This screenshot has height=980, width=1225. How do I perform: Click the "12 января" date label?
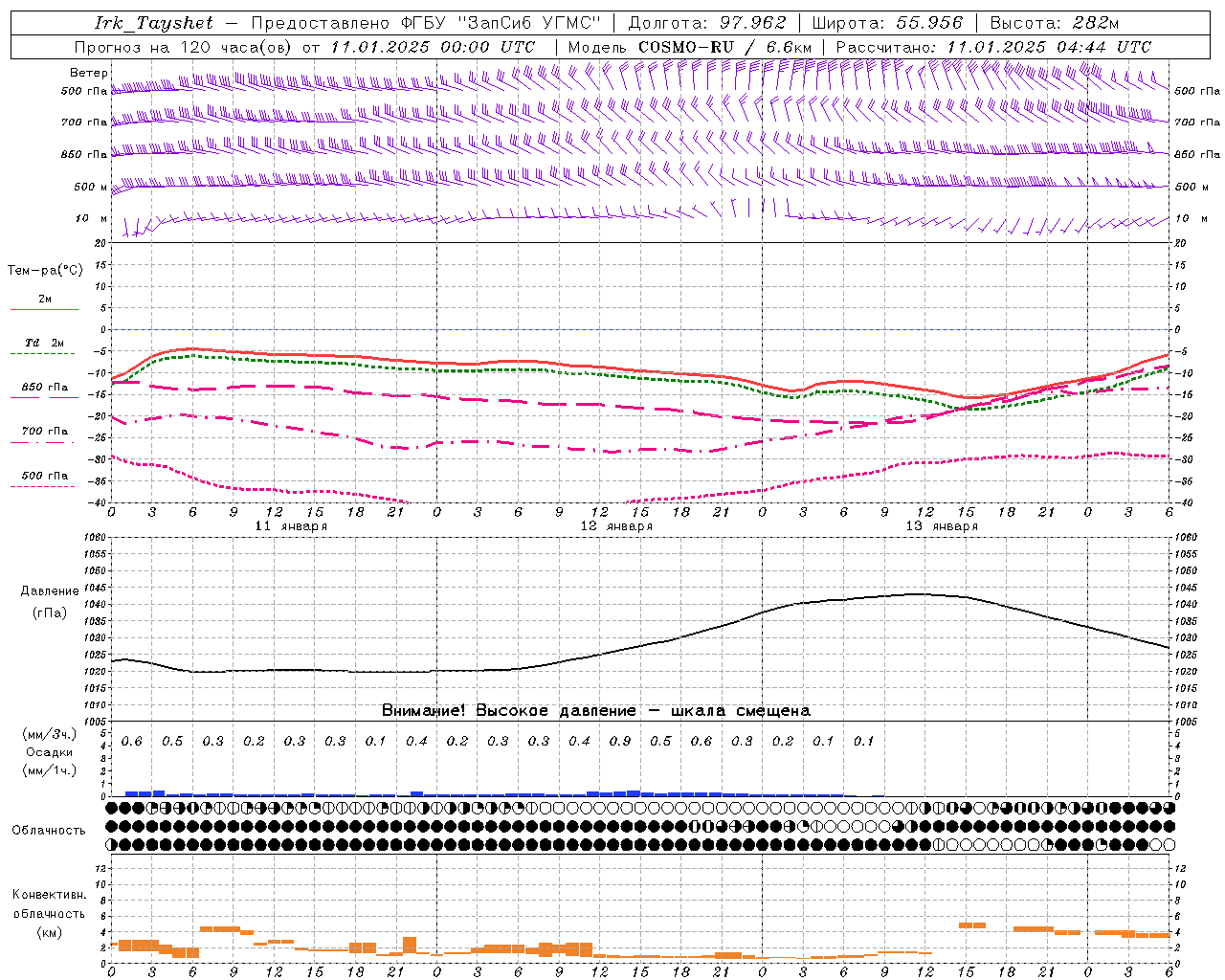pos(616,526)
